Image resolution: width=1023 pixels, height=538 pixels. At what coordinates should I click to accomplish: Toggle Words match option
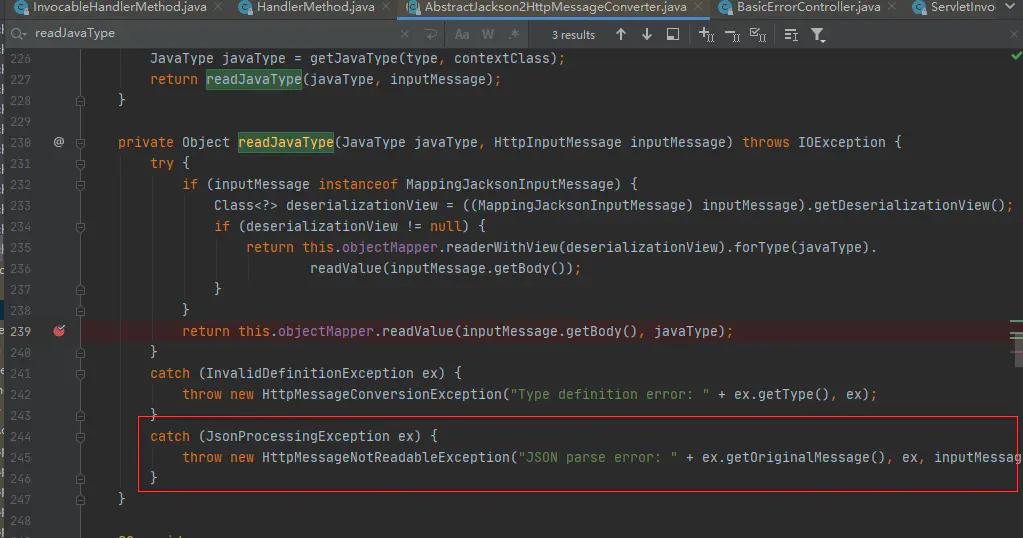488,34
